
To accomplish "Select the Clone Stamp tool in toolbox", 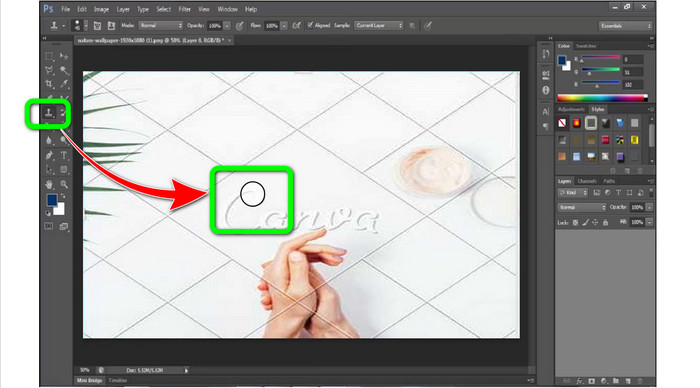I will [x=49, y=113].
